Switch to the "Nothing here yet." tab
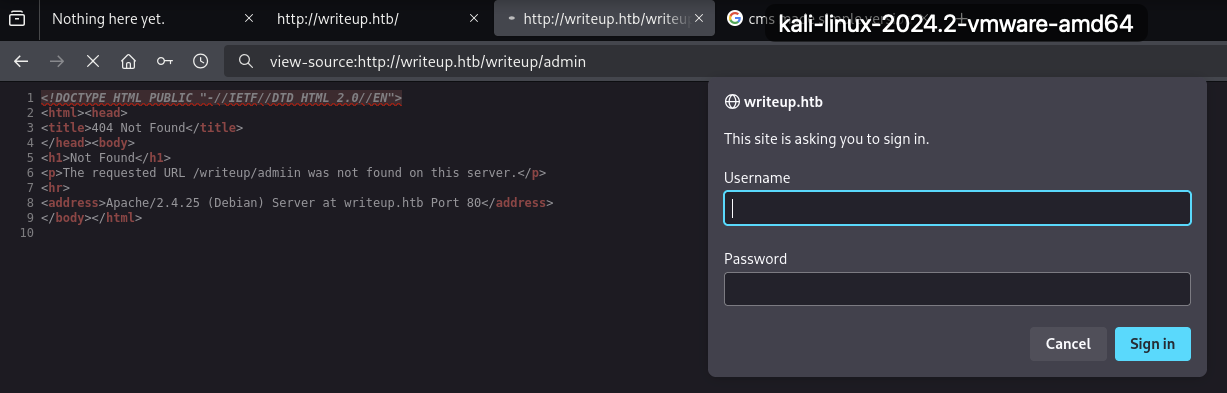The height and width of the screenshot is (393, 1227). coord(137,18)
